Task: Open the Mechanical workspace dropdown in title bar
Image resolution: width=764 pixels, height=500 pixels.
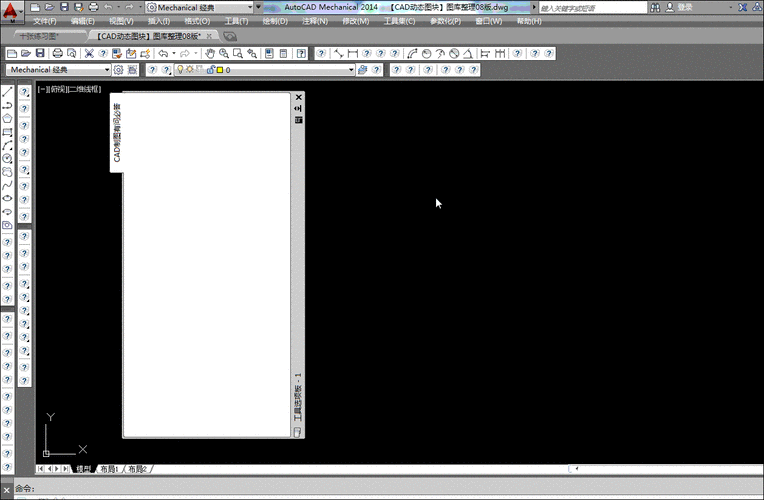Action: coord(200,7)
